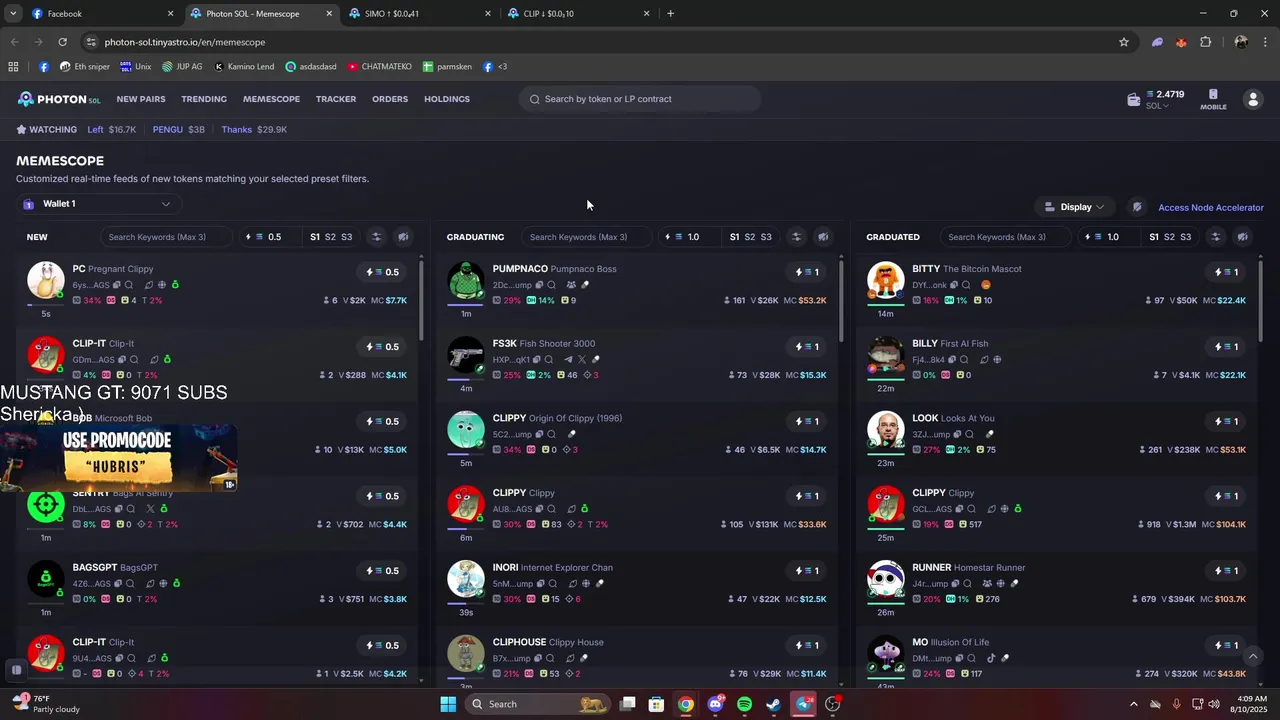Open the TRACKER page
This screenshot has width=1280, height=720.
pyautogui.click(x=336, y=99)
